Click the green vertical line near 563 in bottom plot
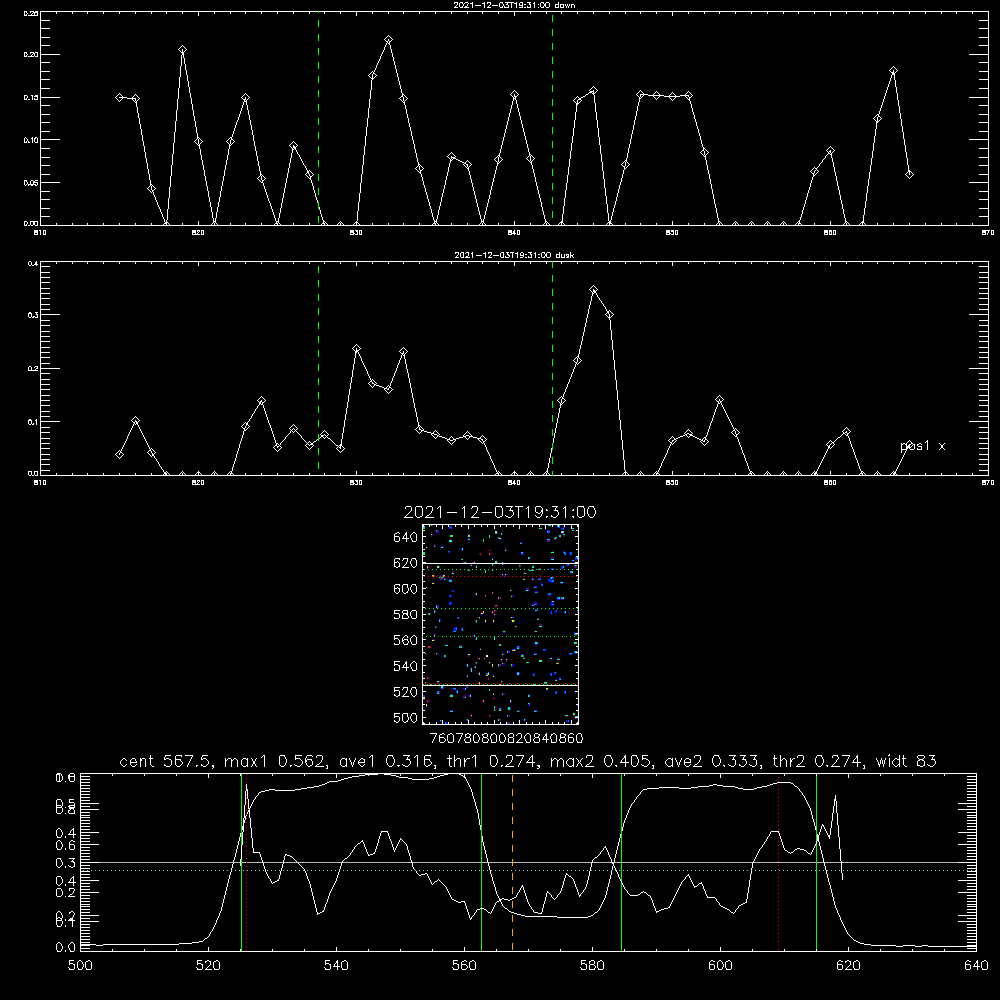This screenshot has height=1000, width=1000. (482, 862)
